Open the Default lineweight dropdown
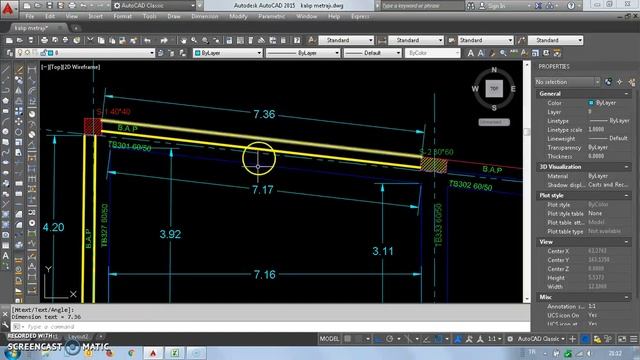 point(372,53)
